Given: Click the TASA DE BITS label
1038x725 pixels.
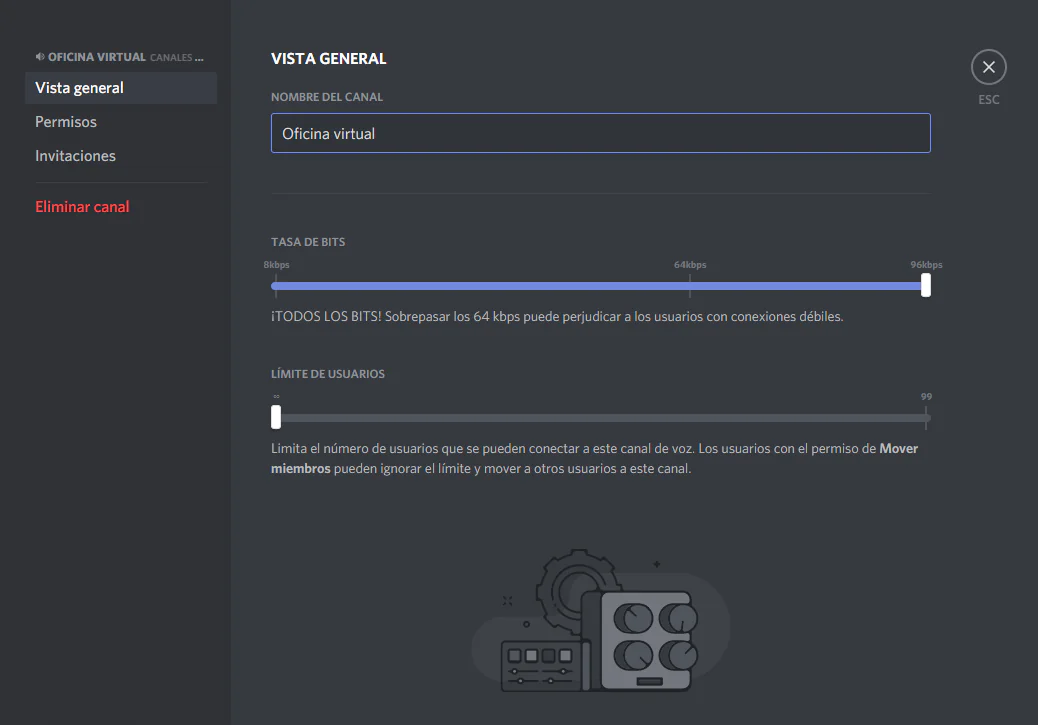Looking at the screenshot, I should coord(307,241).
